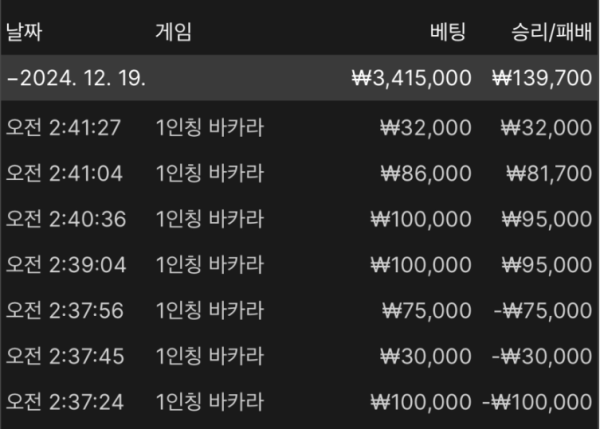This screenshot has width=600, height=429.
Task: Click the ₩86,000 bet amount
Action: pyautogui.click(x=426, y=173)
